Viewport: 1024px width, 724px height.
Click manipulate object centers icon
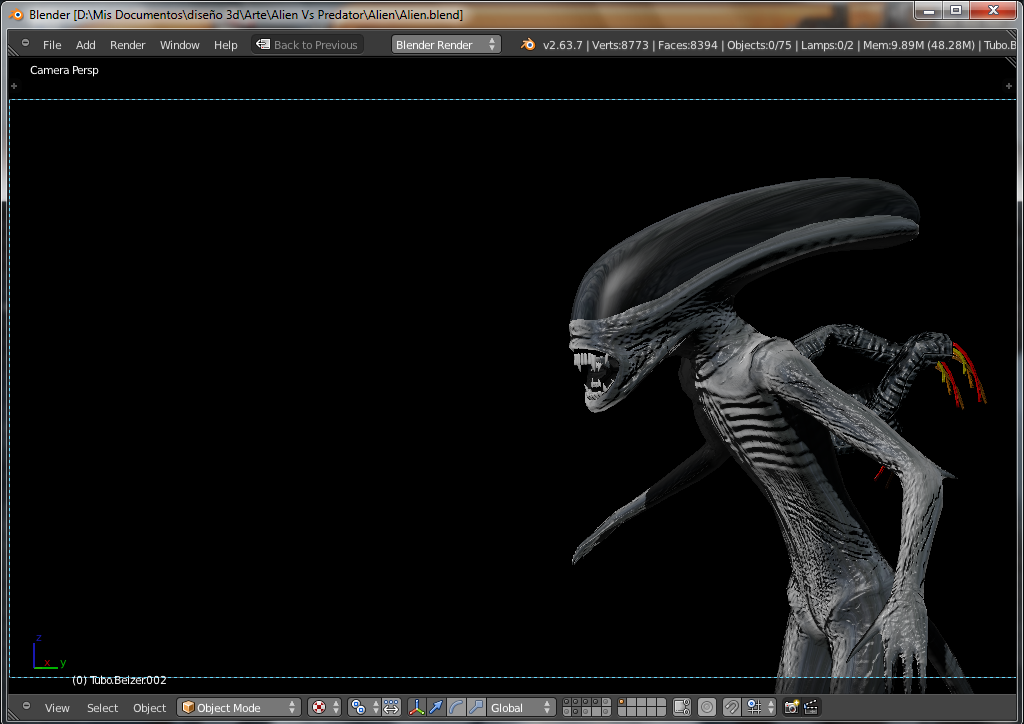pos(391,708)
